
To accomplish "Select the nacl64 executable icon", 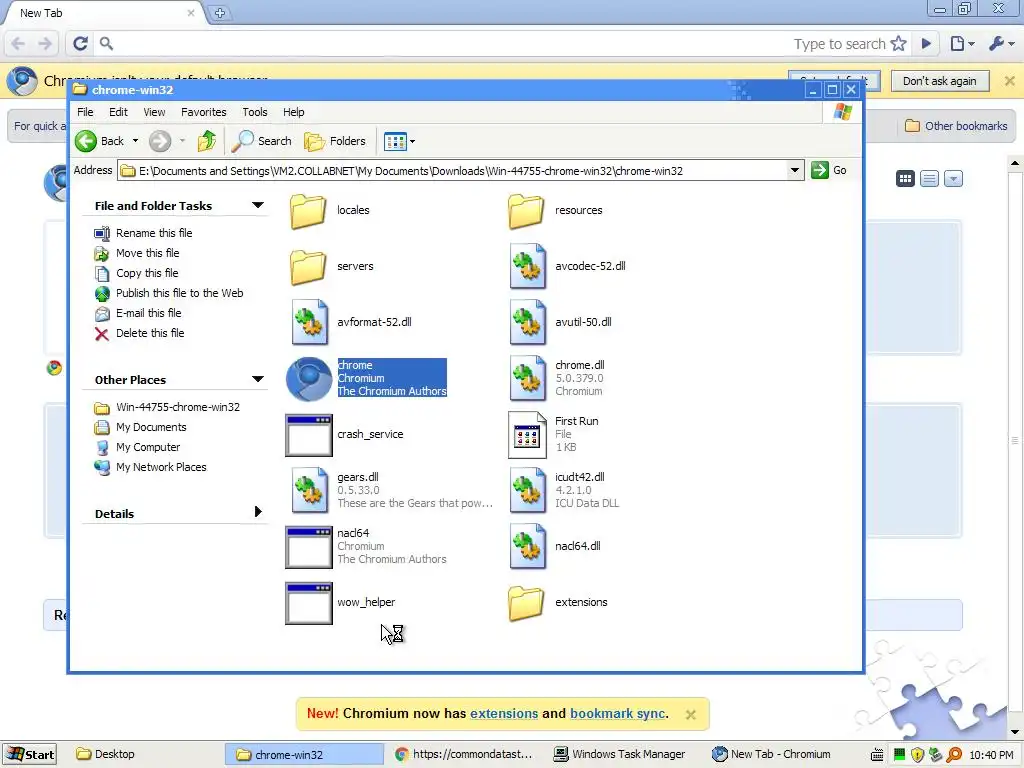I will coord(309,547).
